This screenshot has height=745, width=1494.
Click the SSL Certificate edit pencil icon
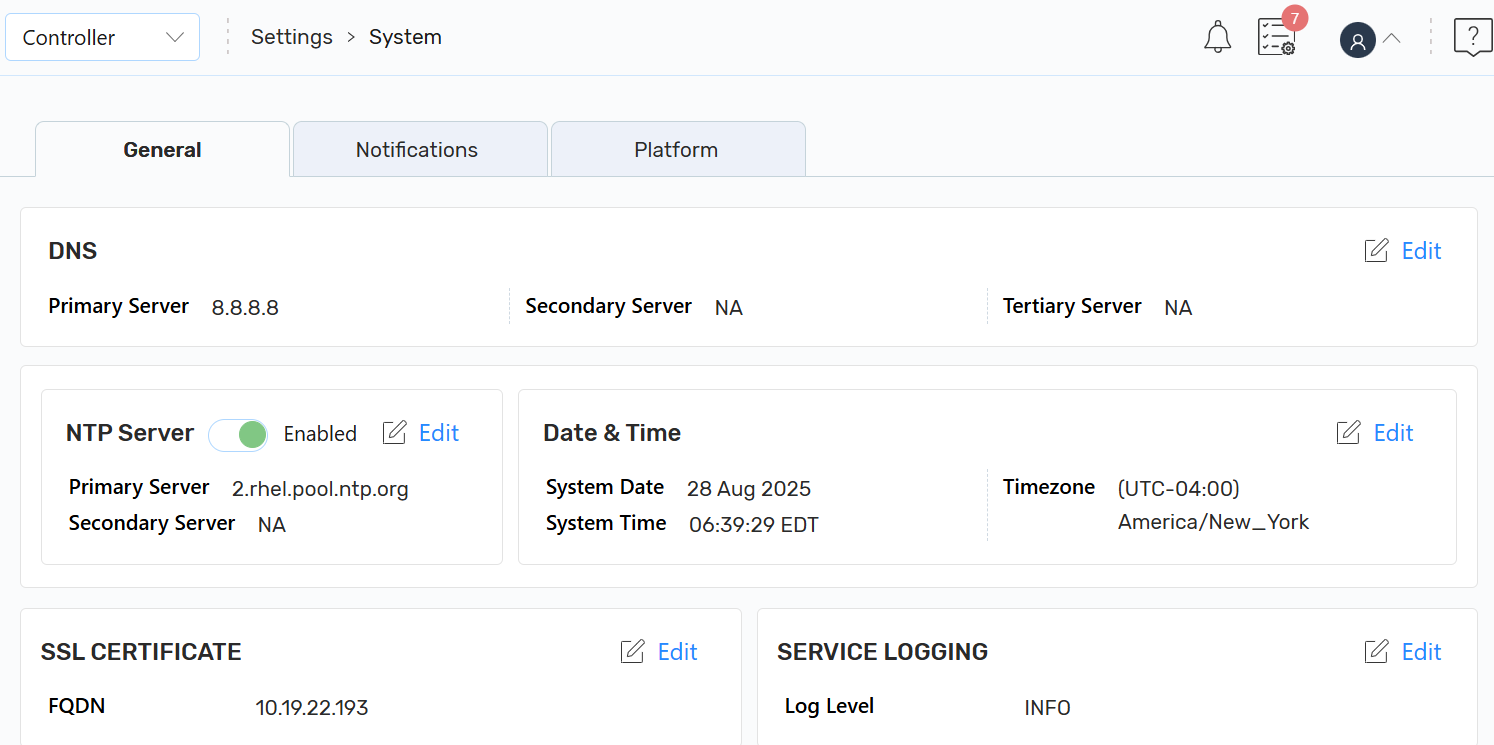coord(632,652)
